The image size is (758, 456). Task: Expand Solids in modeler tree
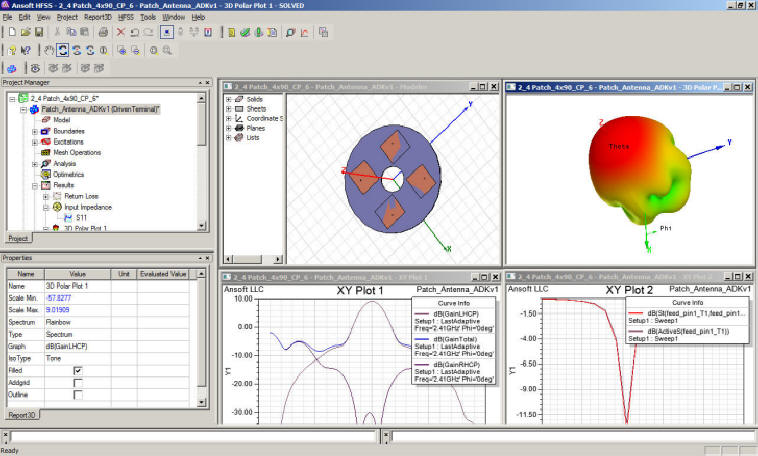coord(229,99)
